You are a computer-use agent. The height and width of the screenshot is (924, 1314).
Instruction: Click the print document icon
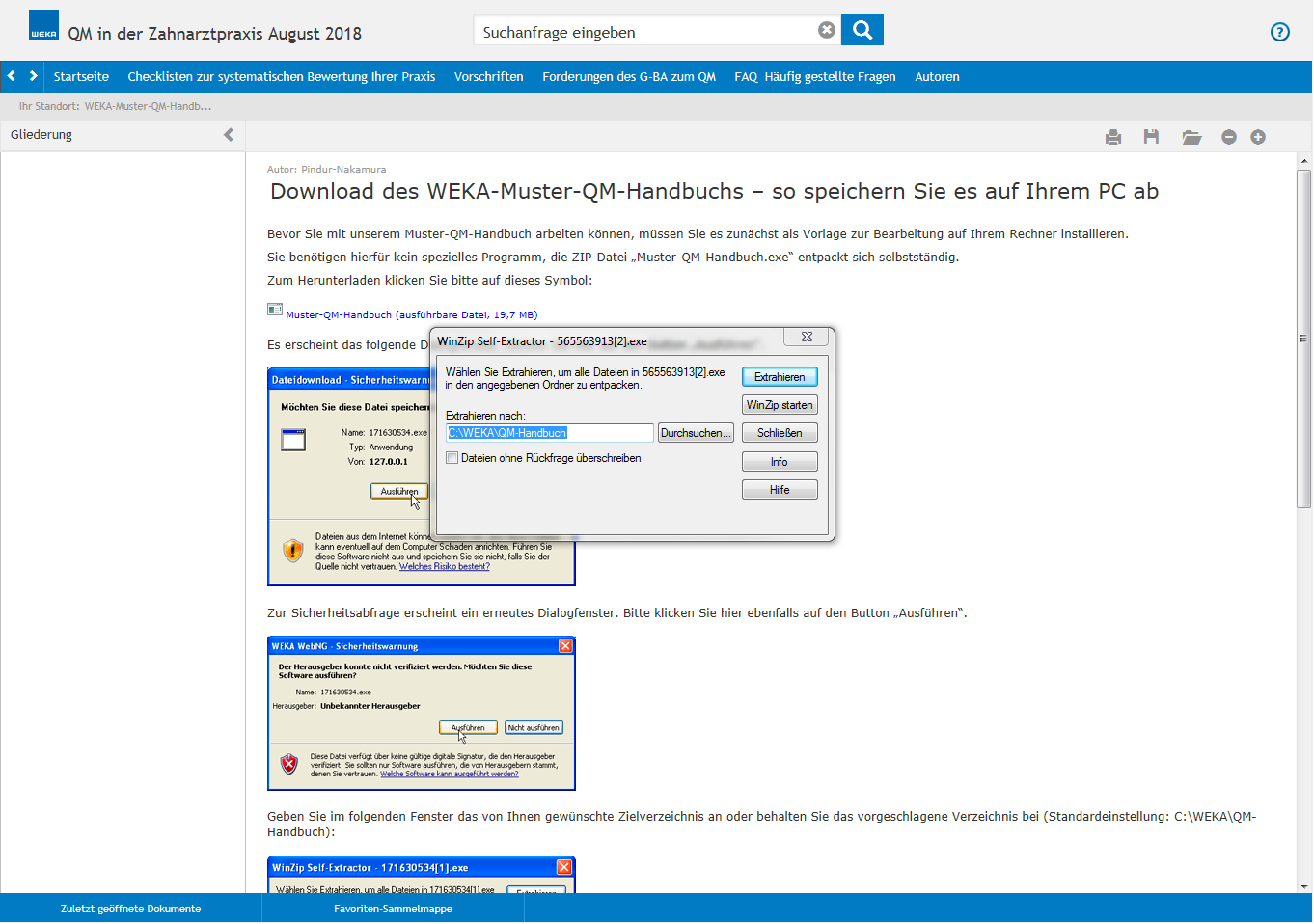[1113, 137]
